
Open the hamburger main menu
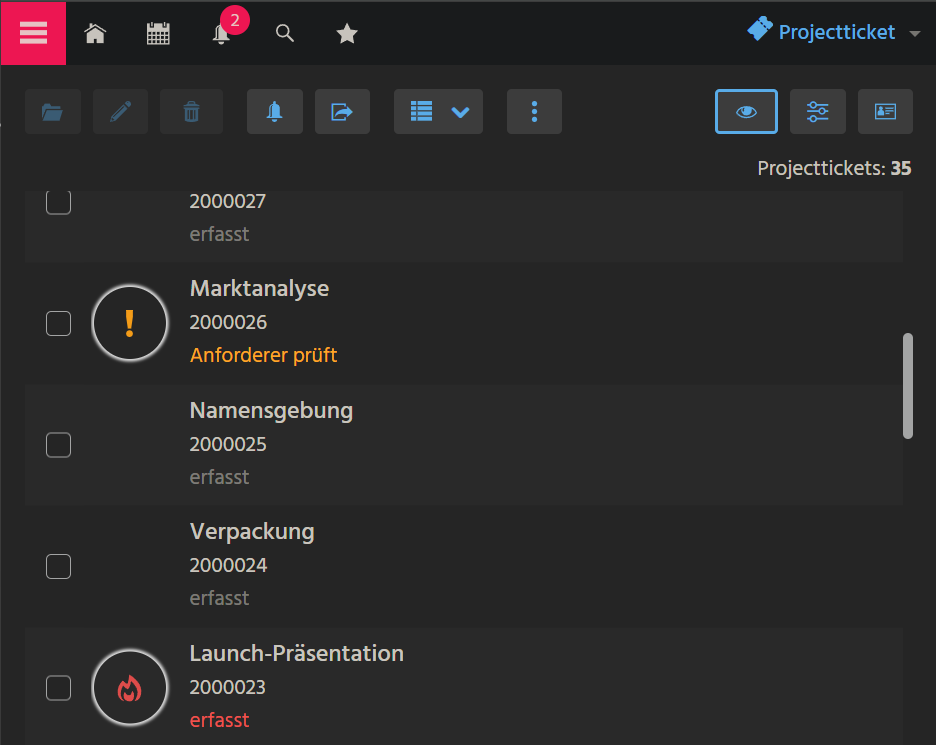coord(33,33)
